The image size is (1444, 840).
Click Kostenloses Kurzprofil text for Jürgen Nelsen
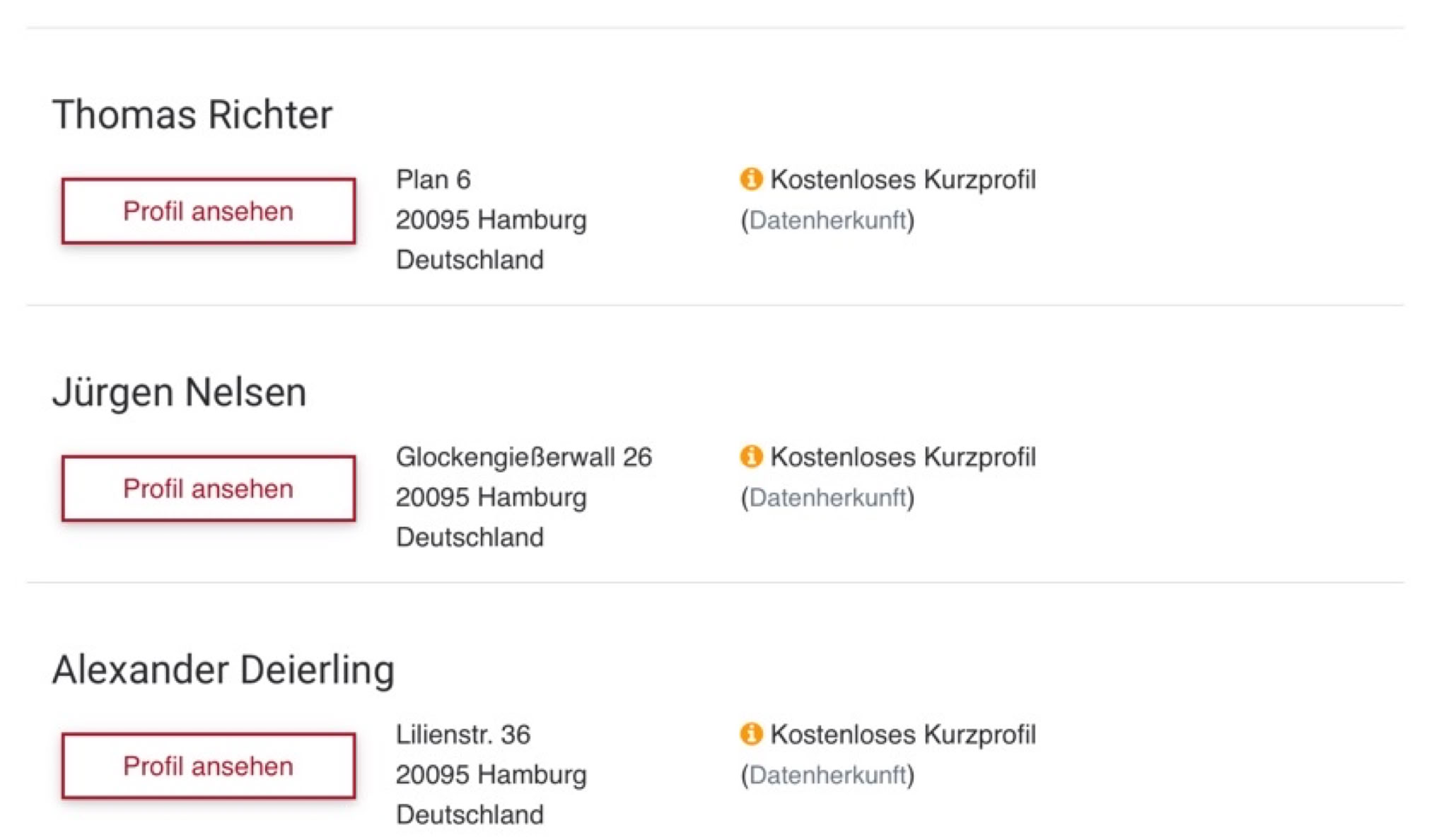coord(903,457)
